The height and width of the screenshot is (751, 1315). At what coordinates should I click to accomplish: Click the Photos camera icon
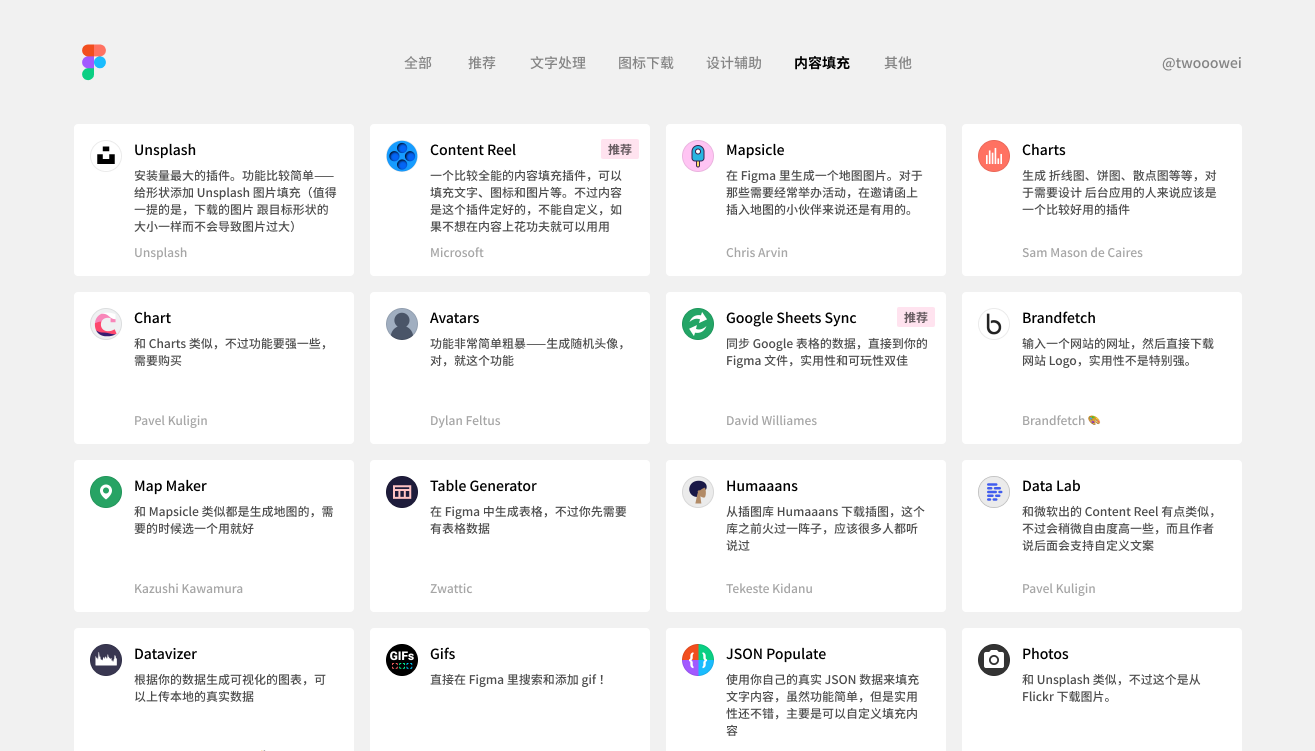994,660
